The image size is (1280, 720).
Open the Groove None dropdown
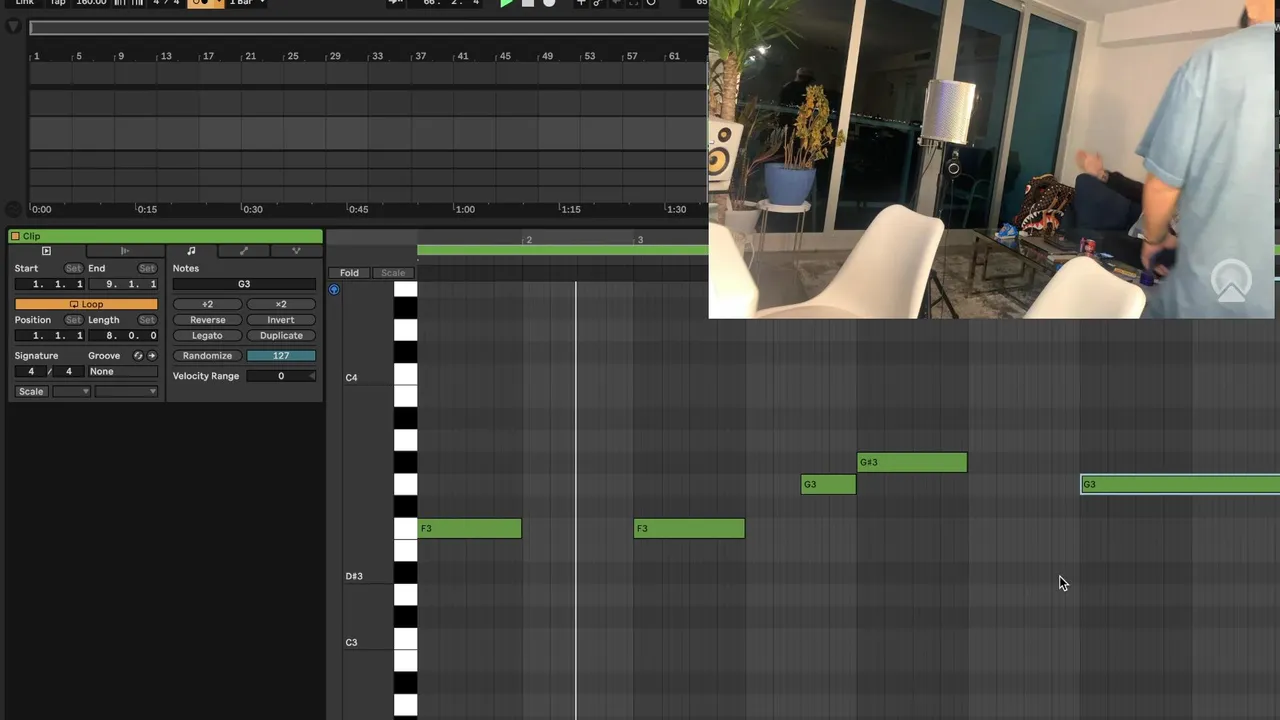[x=123, y=371]
